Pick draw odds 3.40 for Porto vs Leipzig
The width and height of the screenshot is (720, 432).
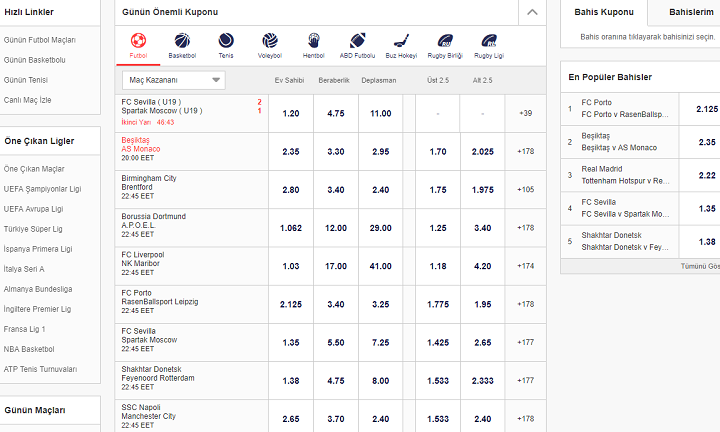[336, 304]
